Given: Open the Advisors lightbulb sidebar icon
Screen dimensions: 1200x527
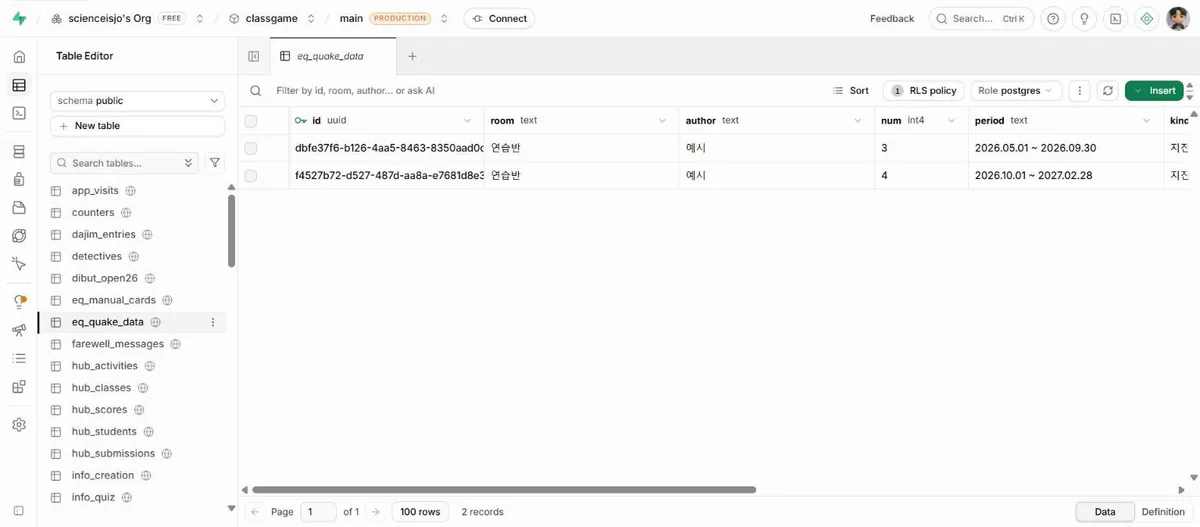Looking at the screenshot, I should (x=19, y=302).
